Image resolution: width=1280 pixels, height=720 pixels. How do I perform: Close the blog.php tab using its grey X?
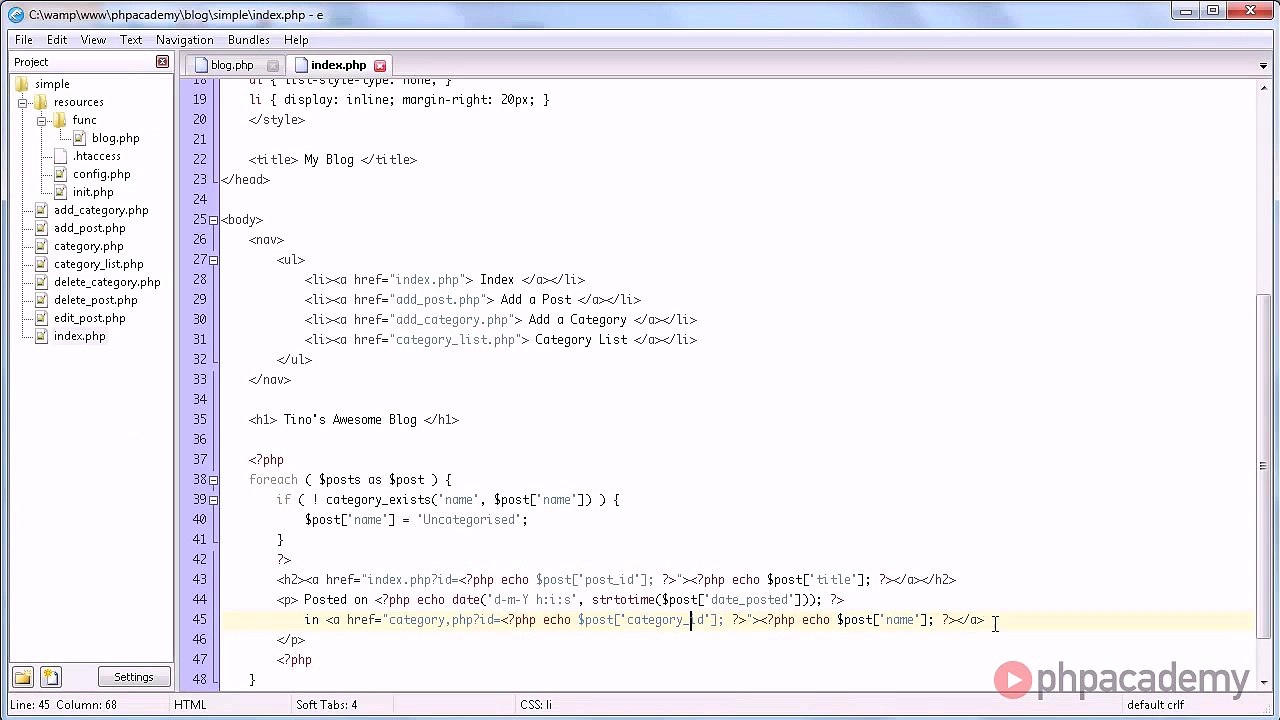tap(272, 66)
